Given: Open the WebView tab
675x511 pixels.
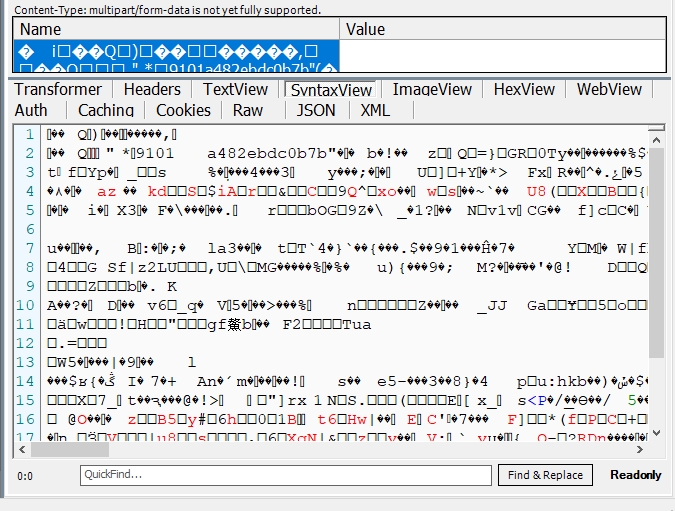Looking at the screenshot, I should pyautogui.click(x=609, y=90).
